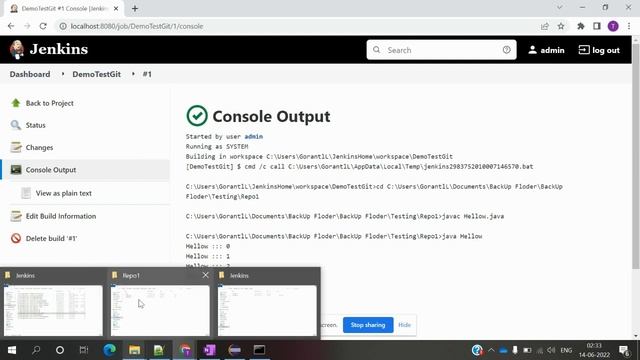Click the #1 breadcrumb
The image size is (640, 360).
point(147,74)
